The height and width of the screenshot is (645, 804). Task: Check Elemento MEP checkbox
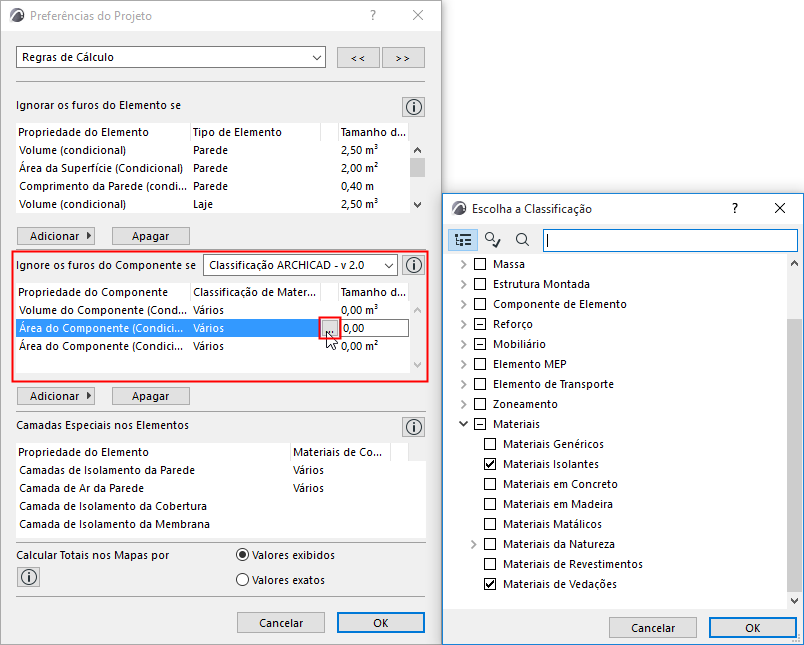pyautogui.click(x=480, y=364)
